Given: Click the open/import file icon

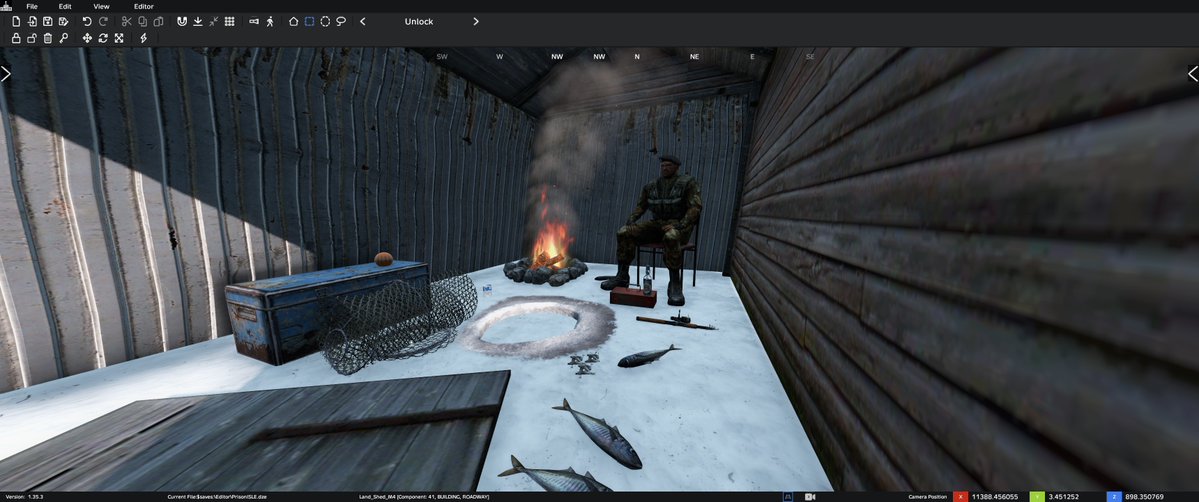Looking at the screenshot, I should pos(32,21).
